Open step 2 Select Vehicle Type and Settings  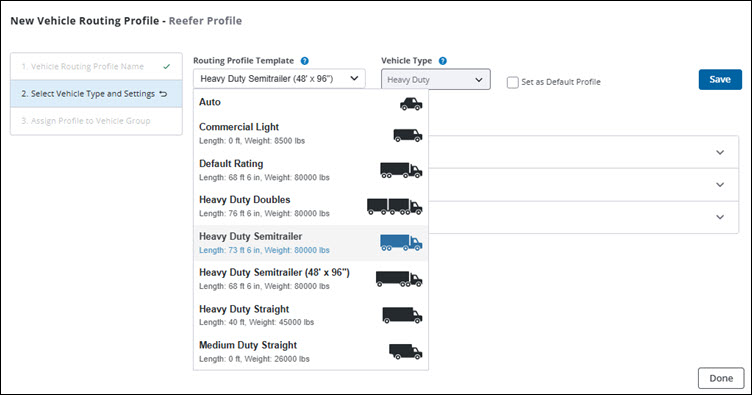point(96,94)
